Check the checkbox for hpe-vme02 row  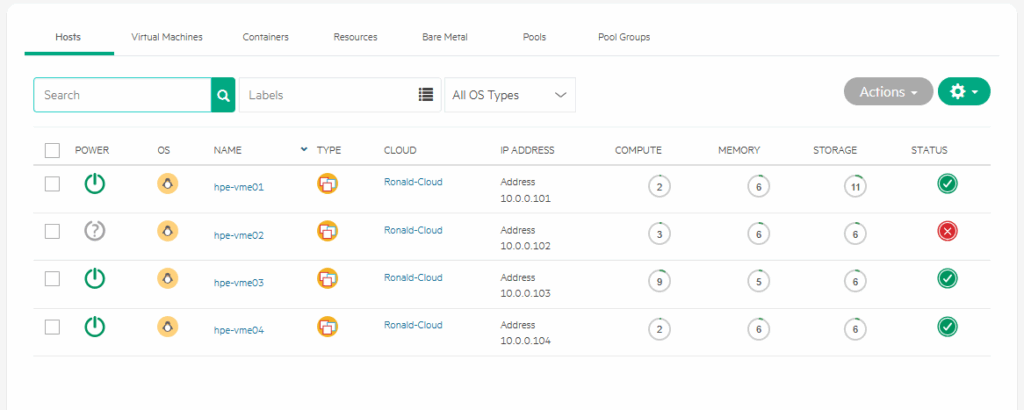[x=53, y=231]
